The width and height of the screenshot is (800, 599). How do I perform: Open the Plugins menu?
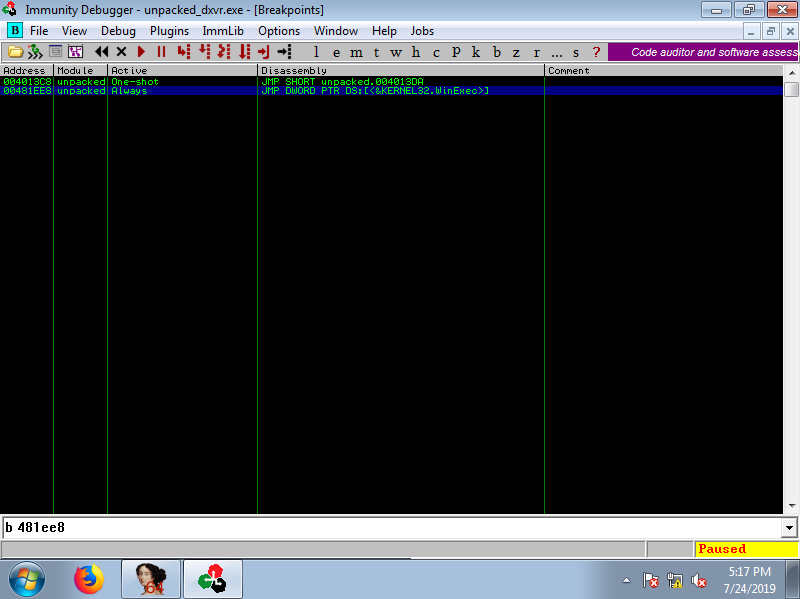[169, 31]
